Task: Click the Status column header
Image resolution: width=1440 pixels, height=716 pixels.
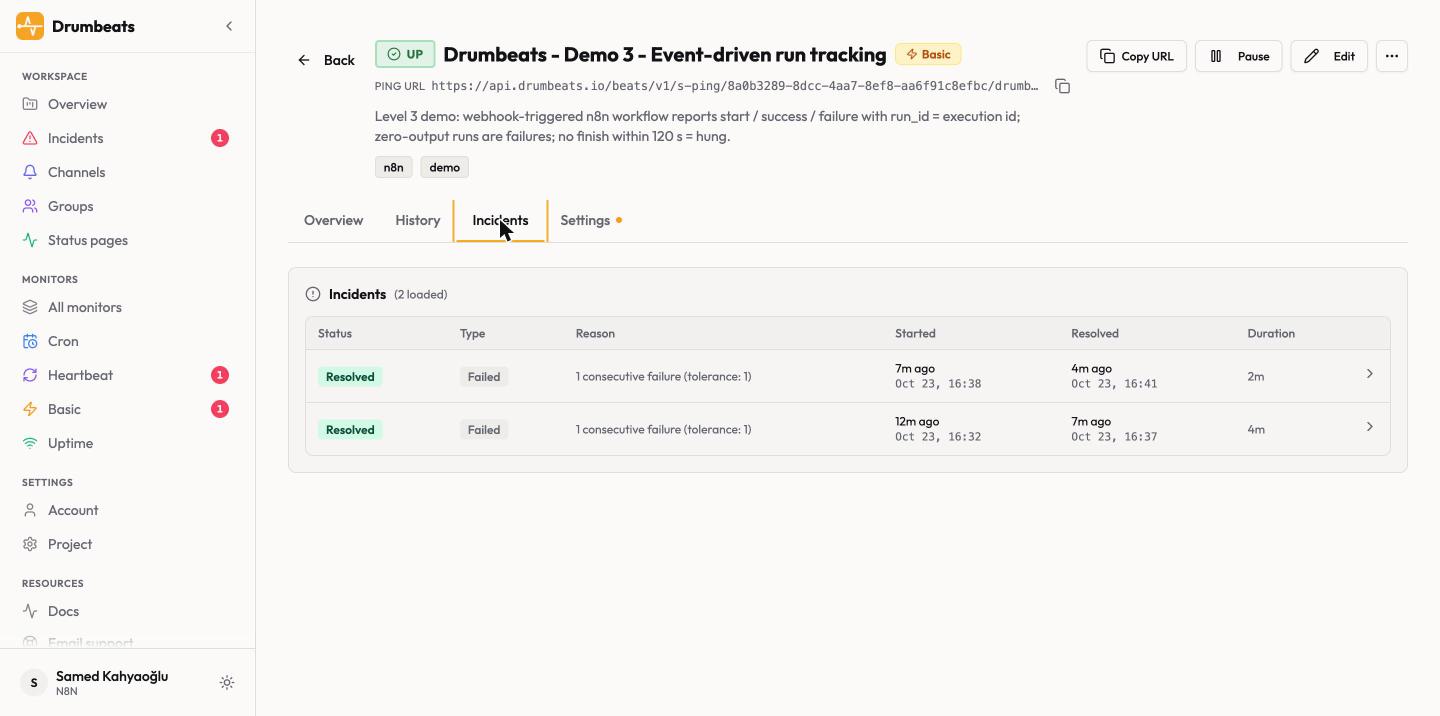Action: (335, 333)
